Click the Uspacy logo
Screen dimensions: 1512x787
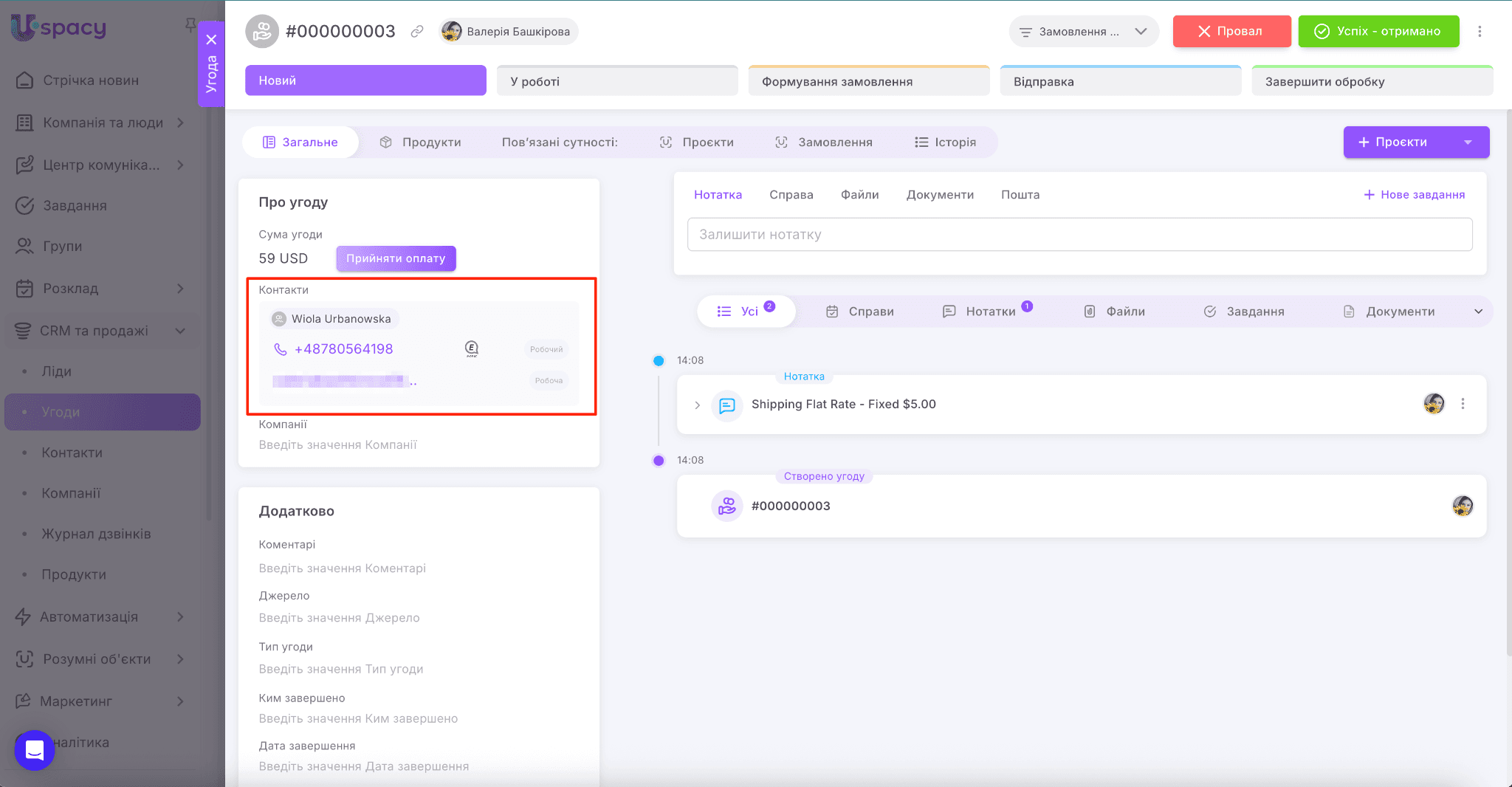coord(58,28)
